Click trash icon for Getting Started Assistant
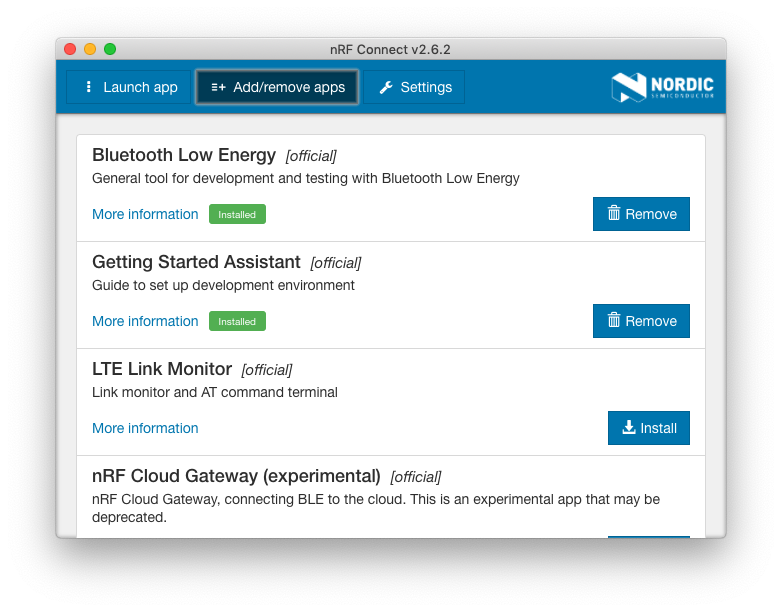 click(613, 320)
